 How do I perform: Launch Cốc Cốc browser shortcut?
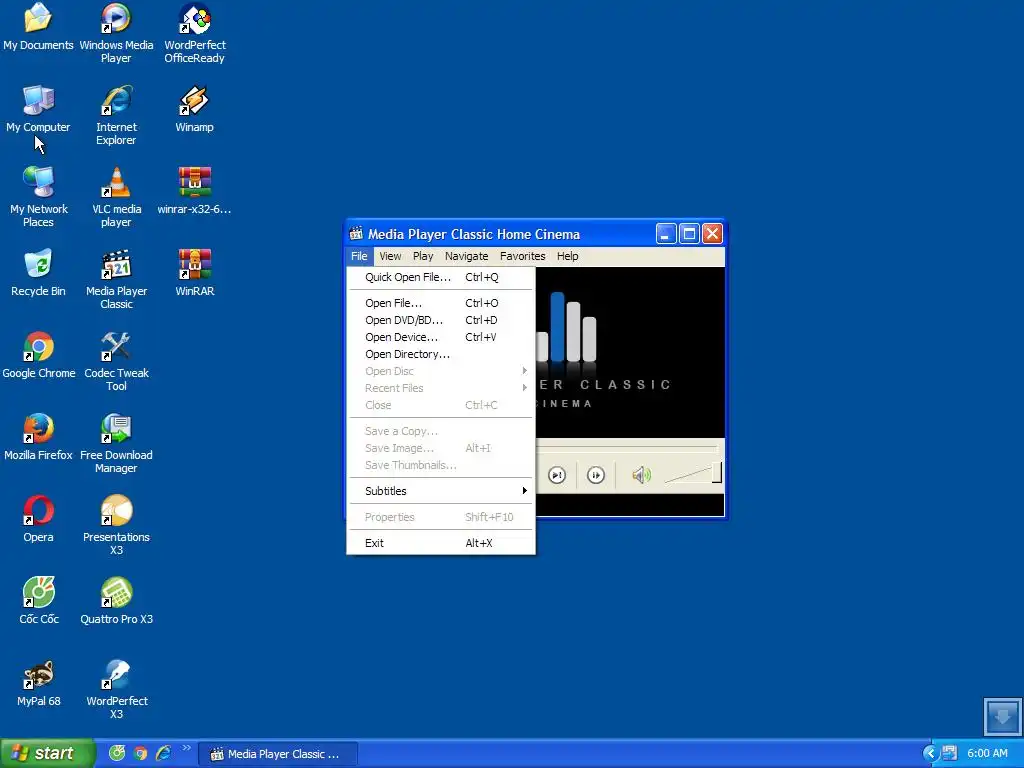tap(38, 601)
